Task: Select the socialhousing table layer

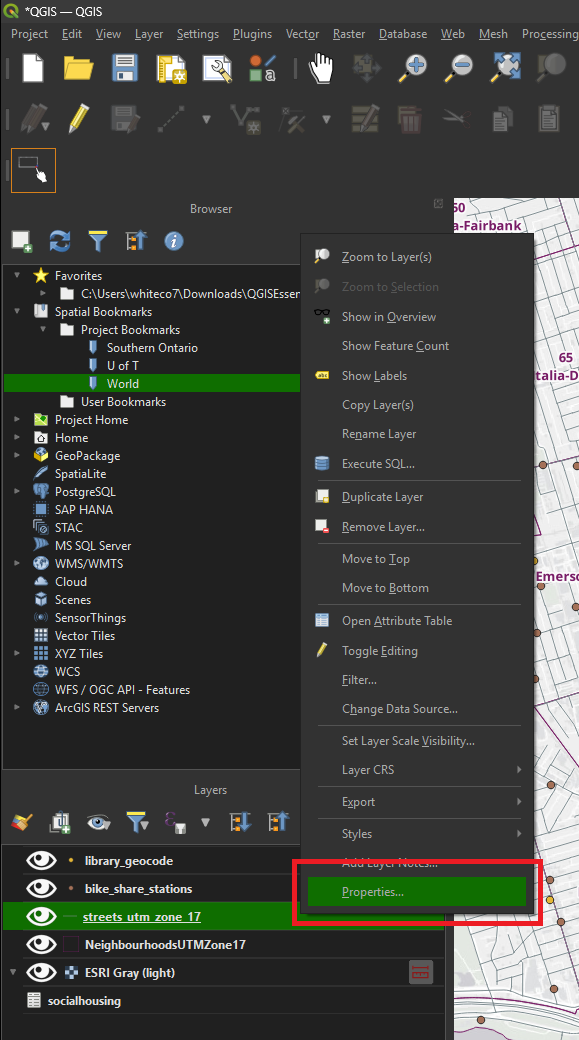Action: (84, 1000)
